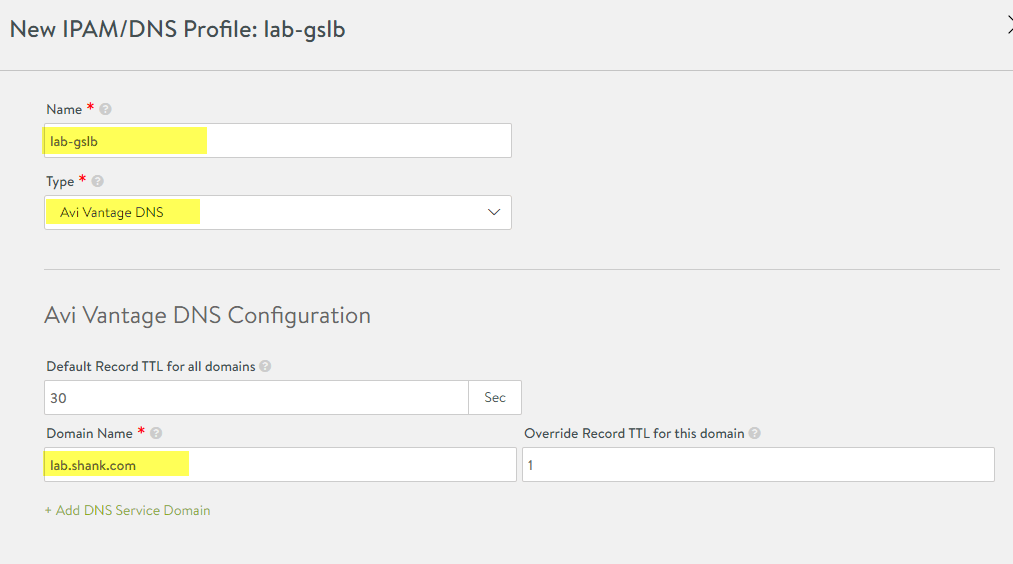Click the Domain Name help icon
Screen dimensions: 1013x564
tap(156, 433)
